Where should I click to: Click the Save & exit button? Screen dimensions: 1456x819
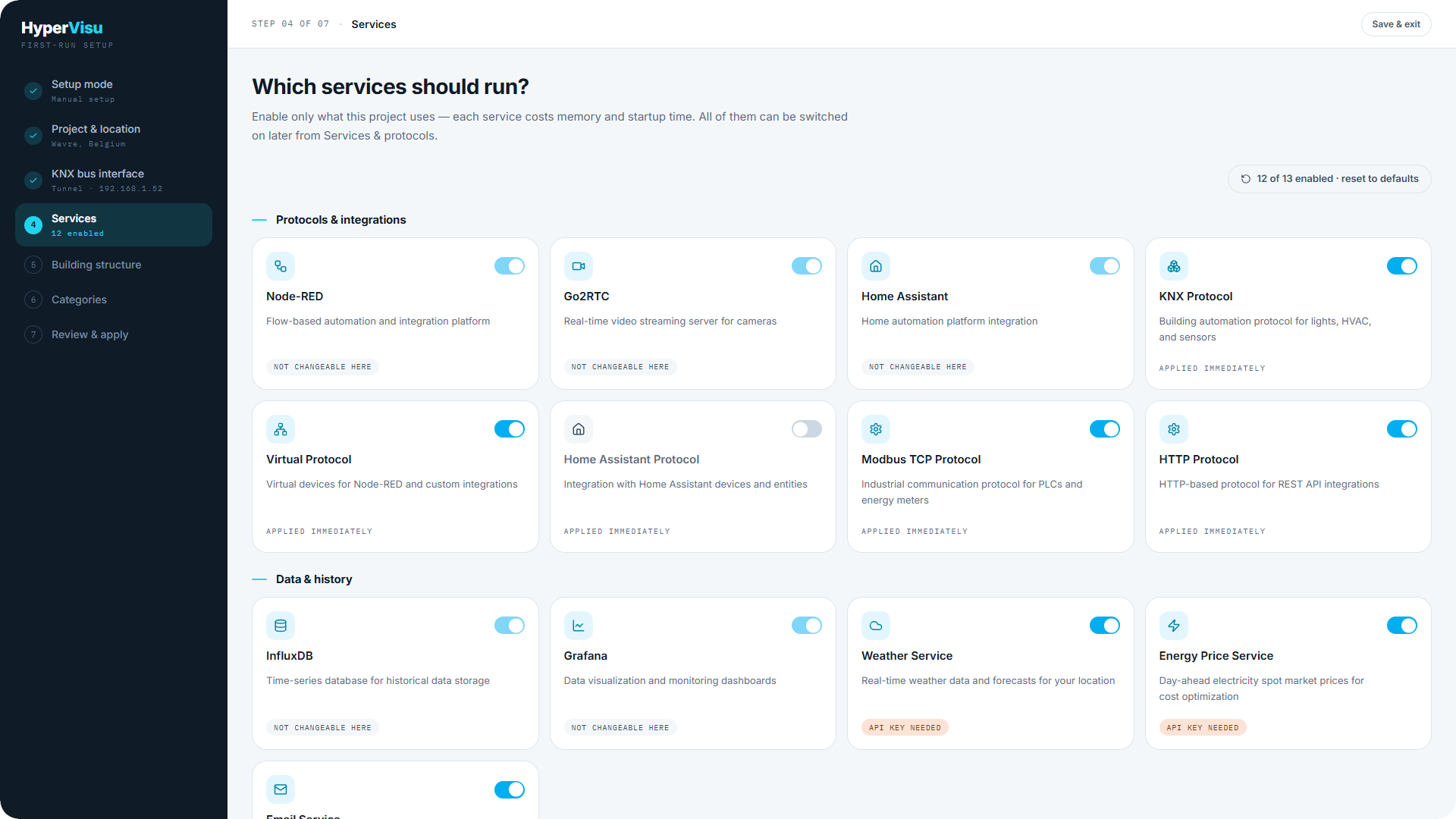[x=1396, y=24]
